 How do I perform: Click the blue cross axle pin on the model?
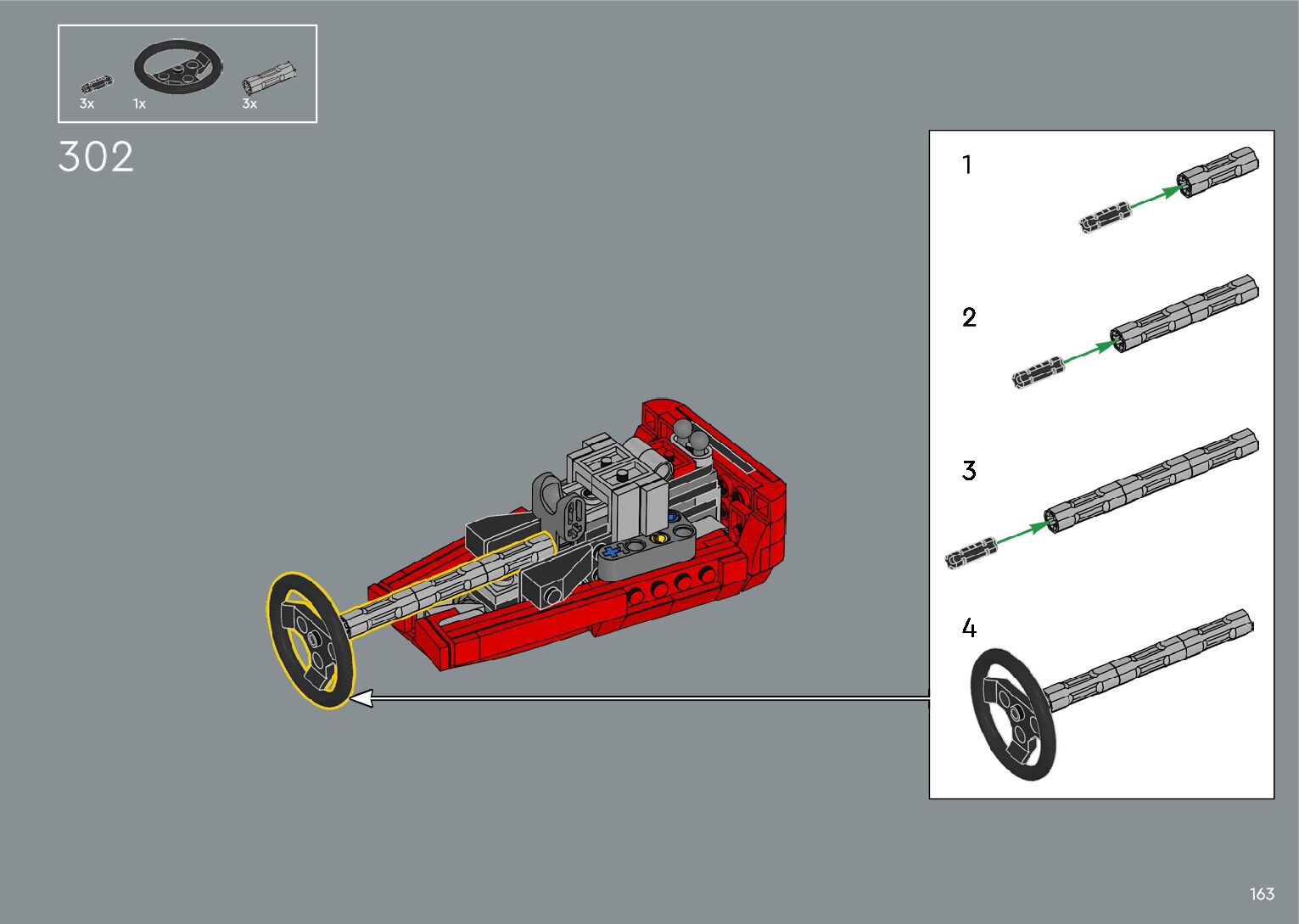(610, 552)
